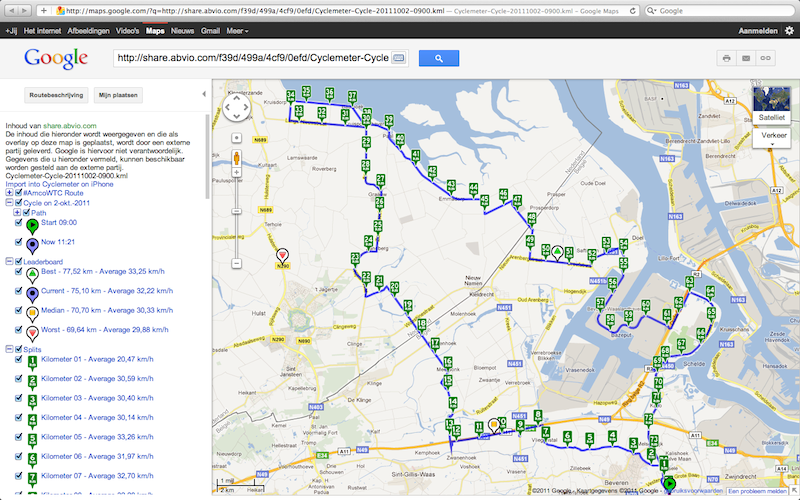Expand the Path tree node
Viewport: 800px width, 500px height.
coord(17,213)
